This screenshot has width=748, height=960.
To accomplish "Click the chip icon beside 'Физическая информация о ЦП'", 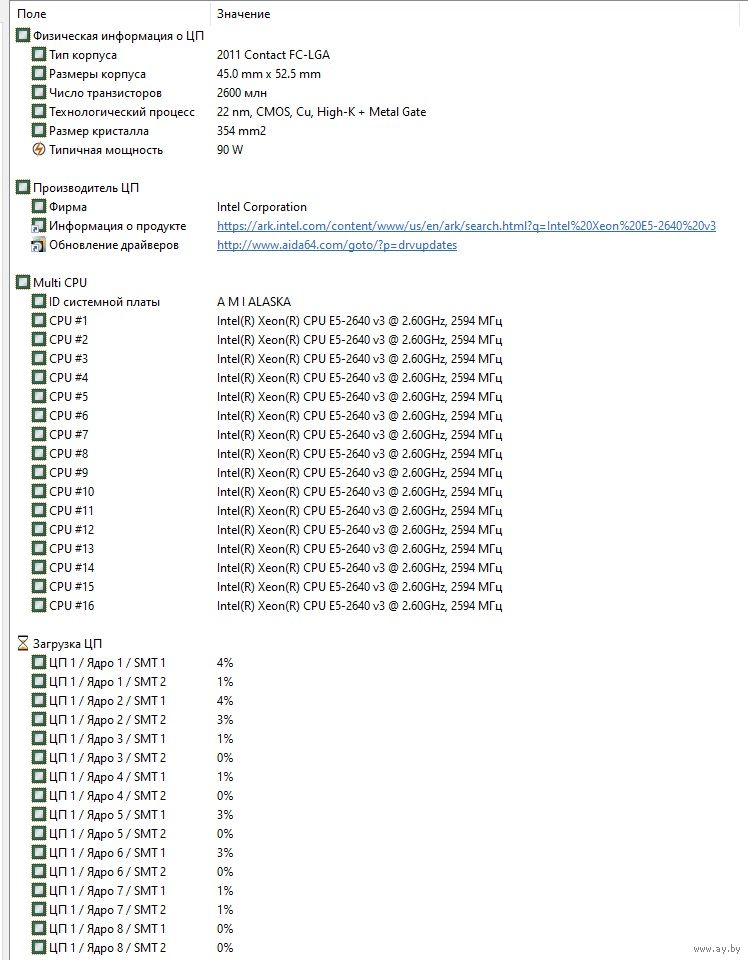I will [23, 36].
